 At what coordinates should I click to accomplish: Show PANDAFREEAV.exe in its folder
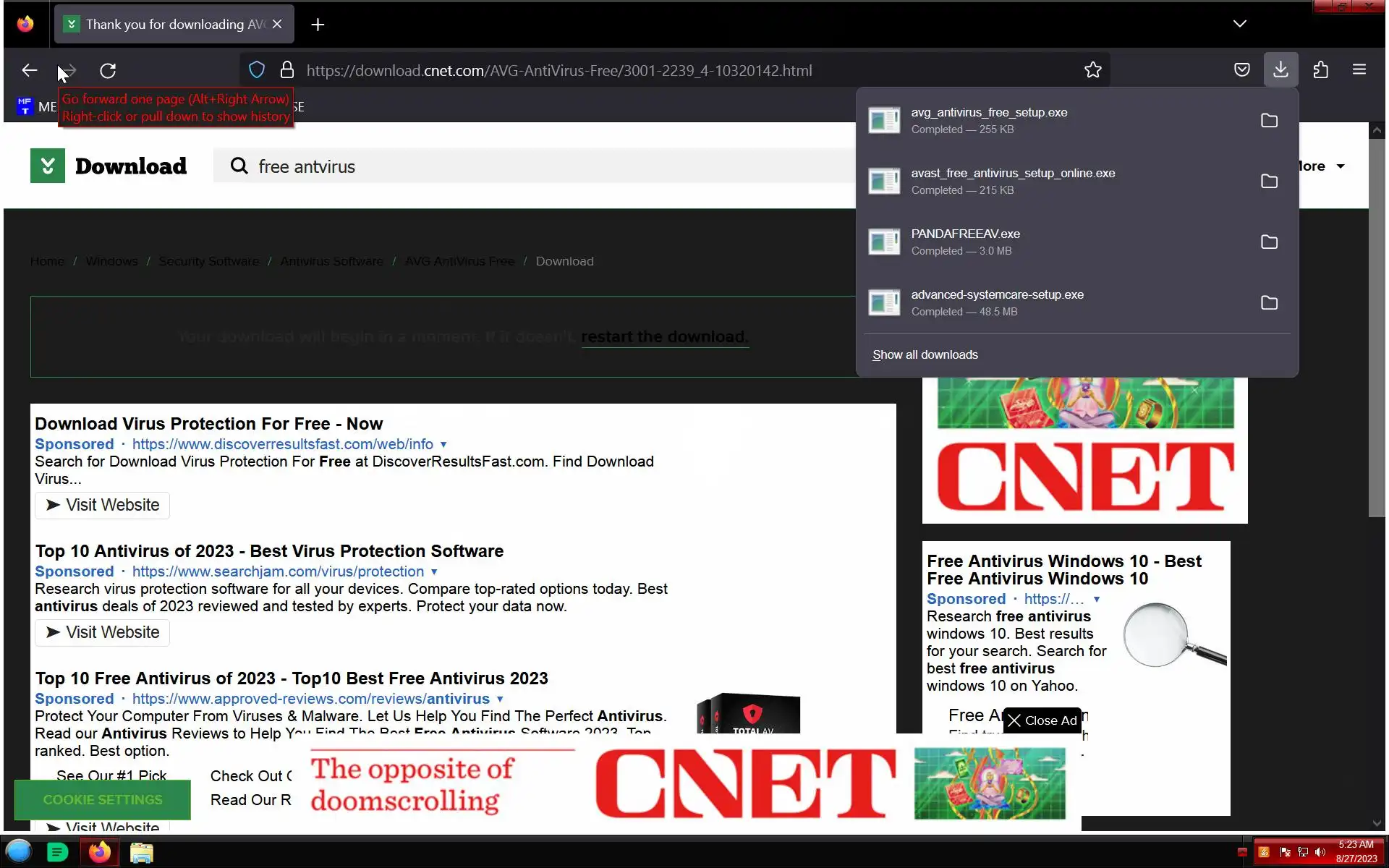1269,242
